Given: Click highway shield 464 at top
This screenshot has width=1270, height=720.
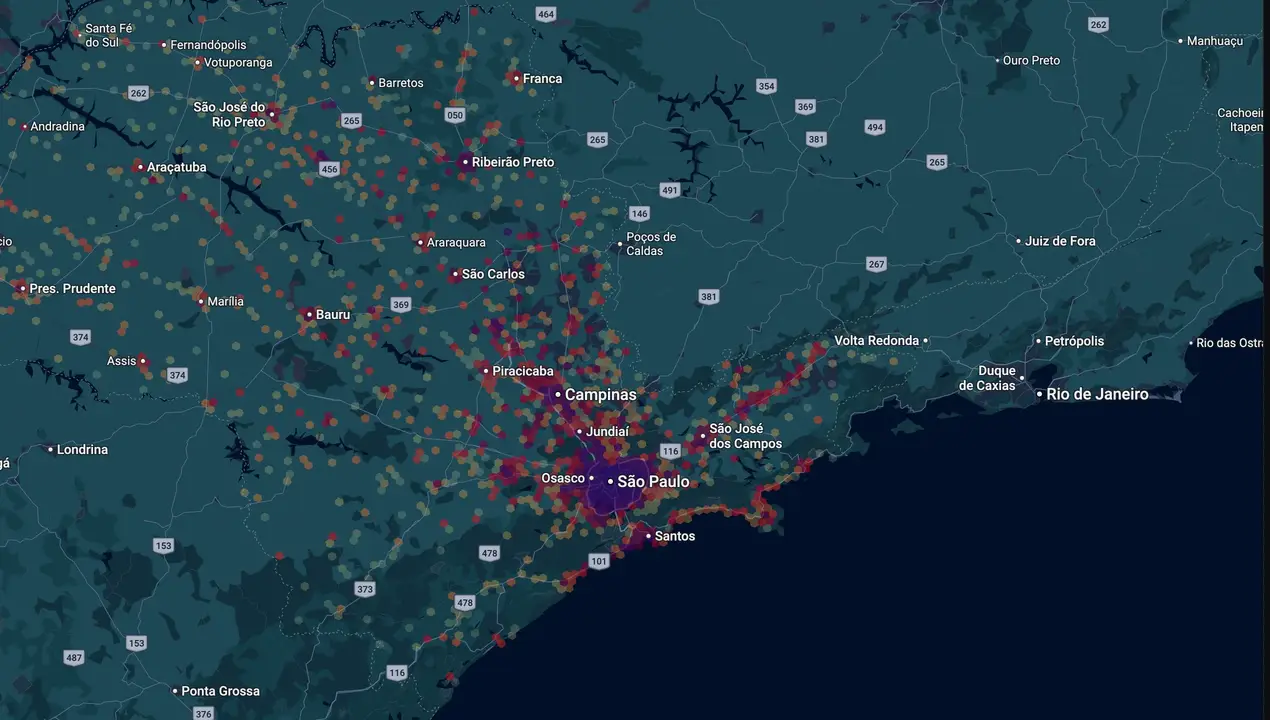Looking at the screenshot, I should coord(546,14).
